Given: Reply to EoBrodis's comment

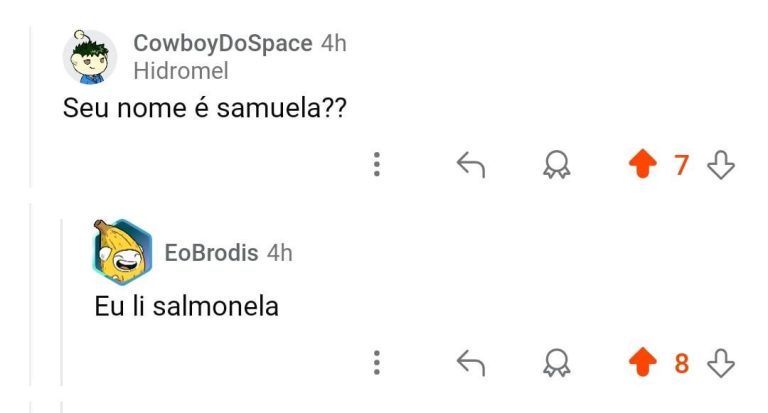Looking at the screenshot, I should coord(470,362).
